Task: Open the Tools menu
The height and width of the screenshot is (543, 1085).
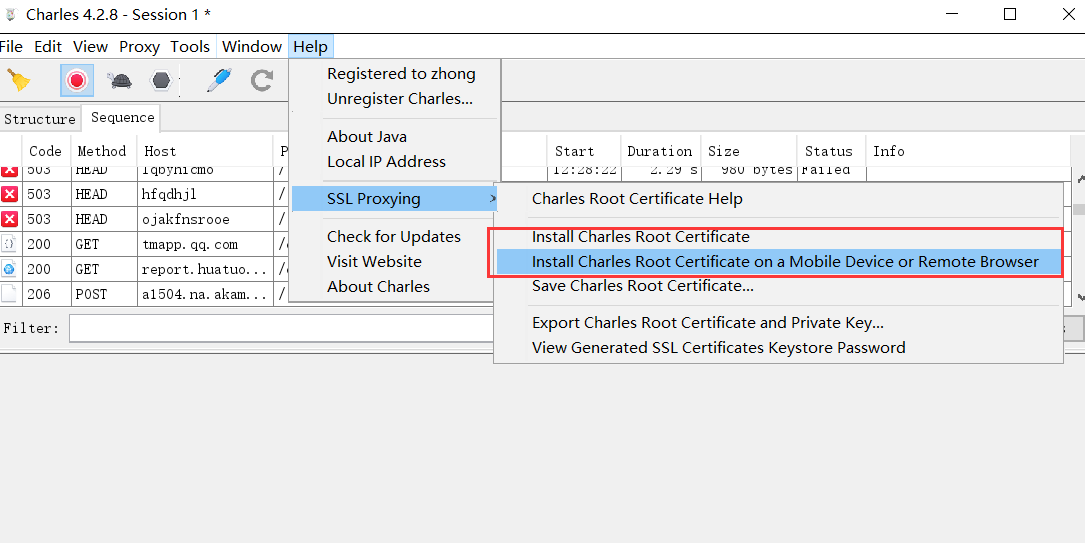Action: click(190, 47)
